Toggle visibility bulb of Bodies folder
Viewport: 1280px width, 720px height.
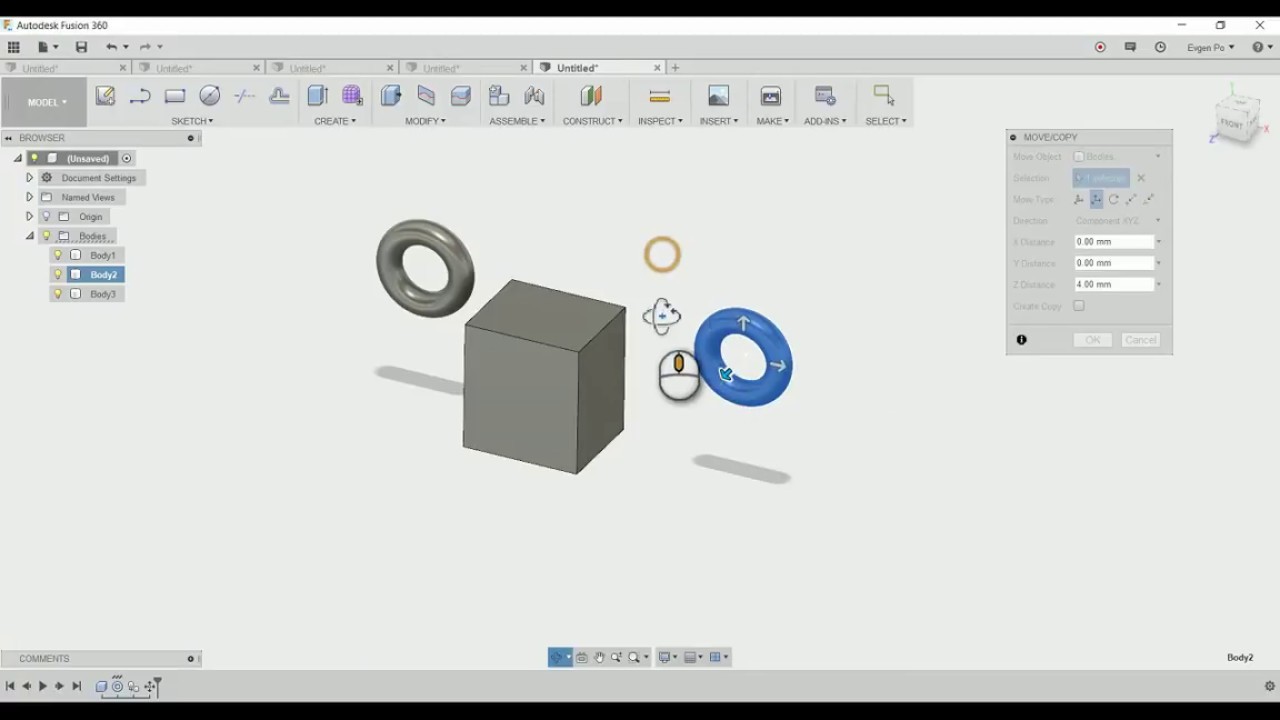click(46, 236)
